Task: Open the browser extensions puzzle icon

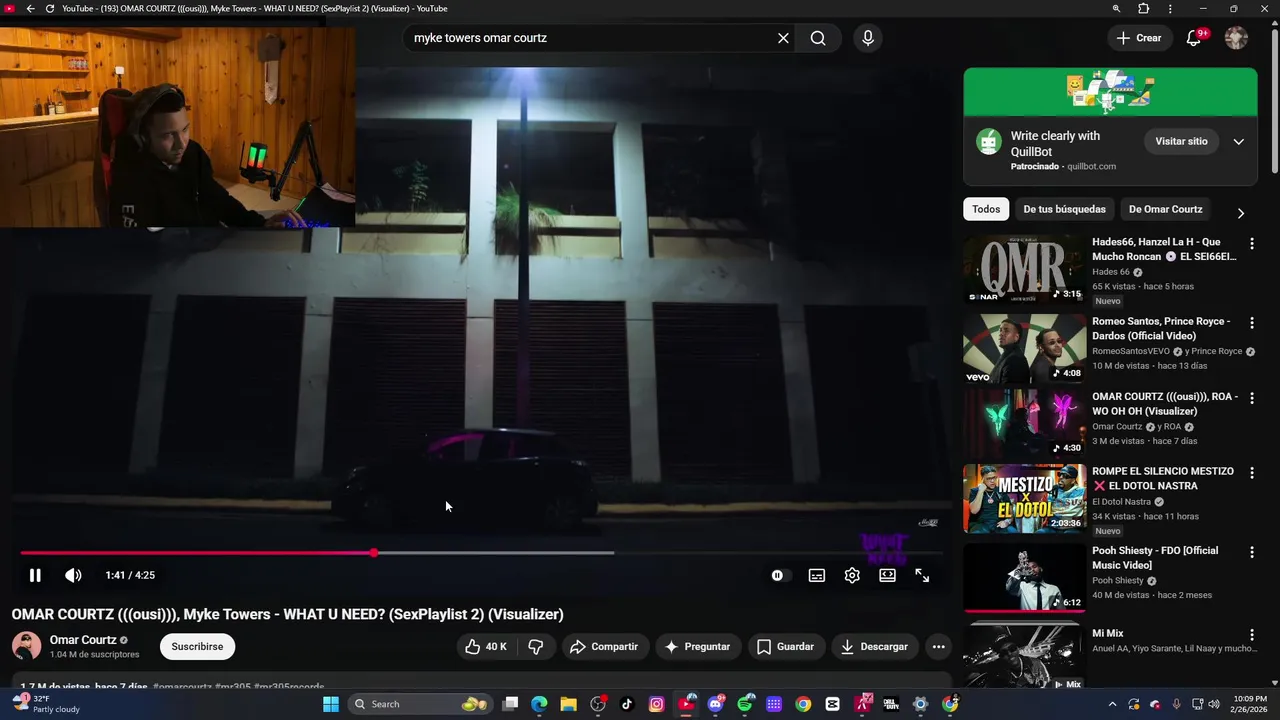Action: coord(1143,8)
